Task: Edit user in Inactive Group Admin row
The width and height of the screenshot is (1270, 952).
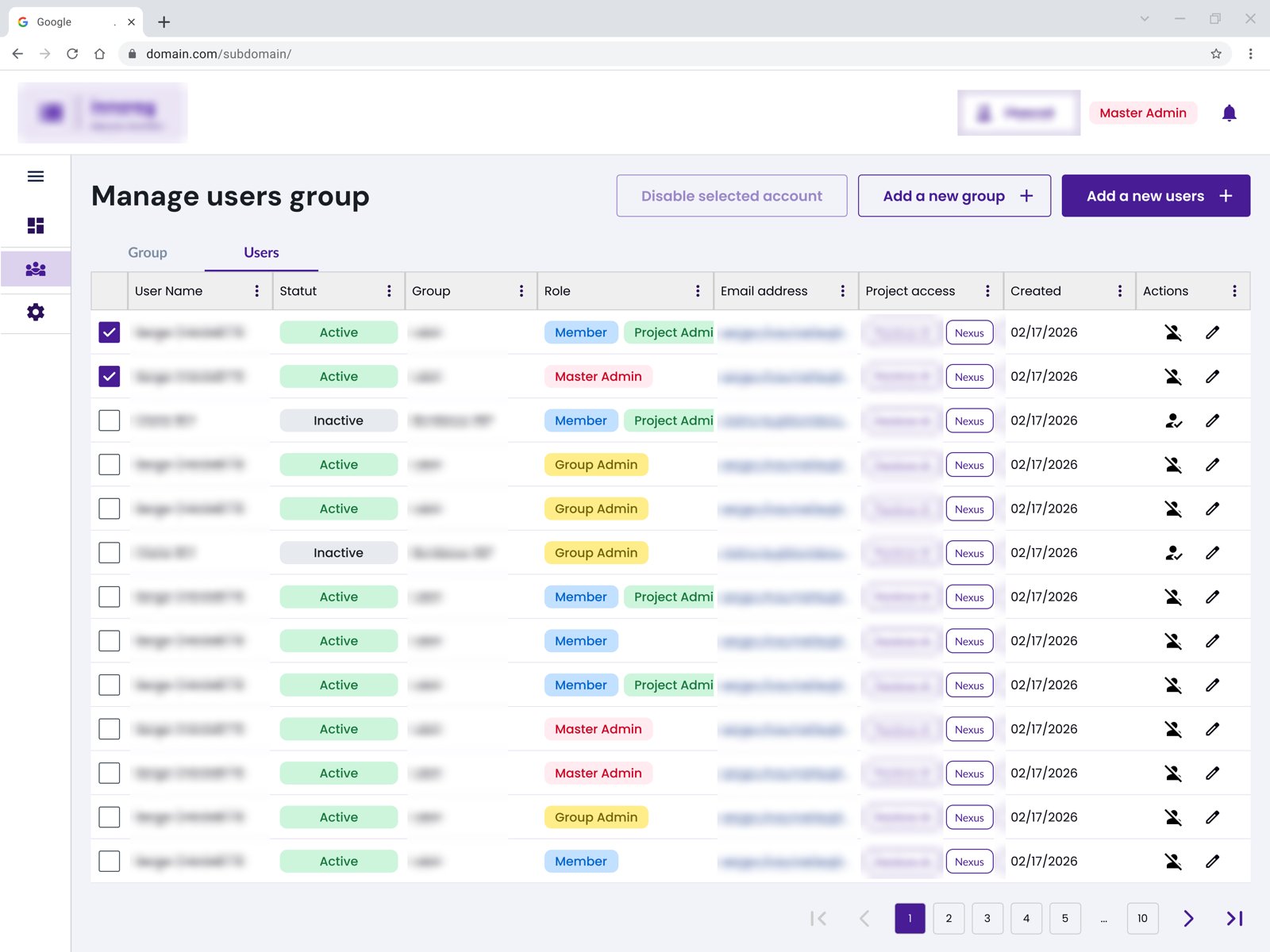Action: click(x=1212, y=553)
